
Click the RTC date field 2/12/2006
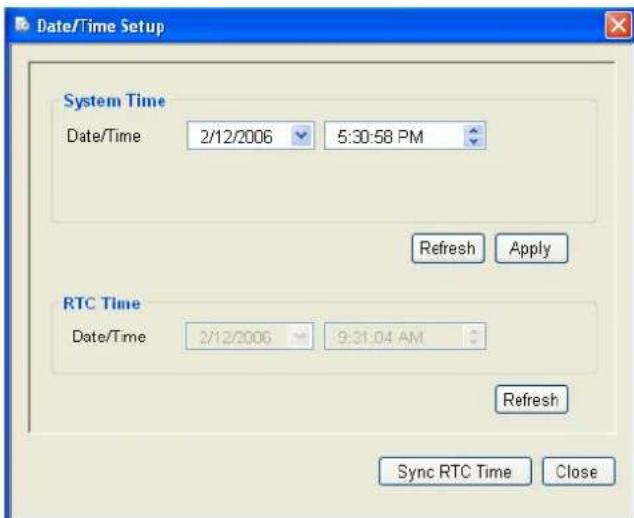[249, 336]
